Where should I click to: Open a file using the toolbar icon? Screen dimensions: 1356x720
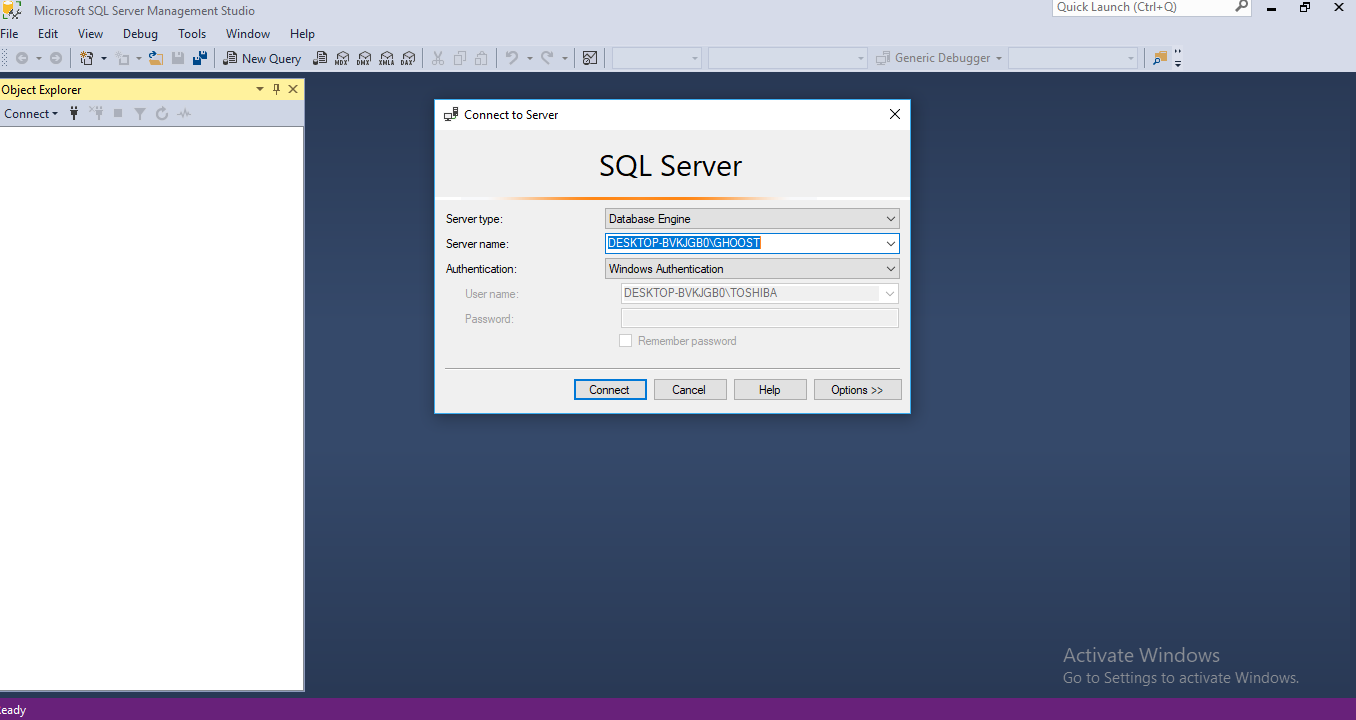tap(156, 58)
